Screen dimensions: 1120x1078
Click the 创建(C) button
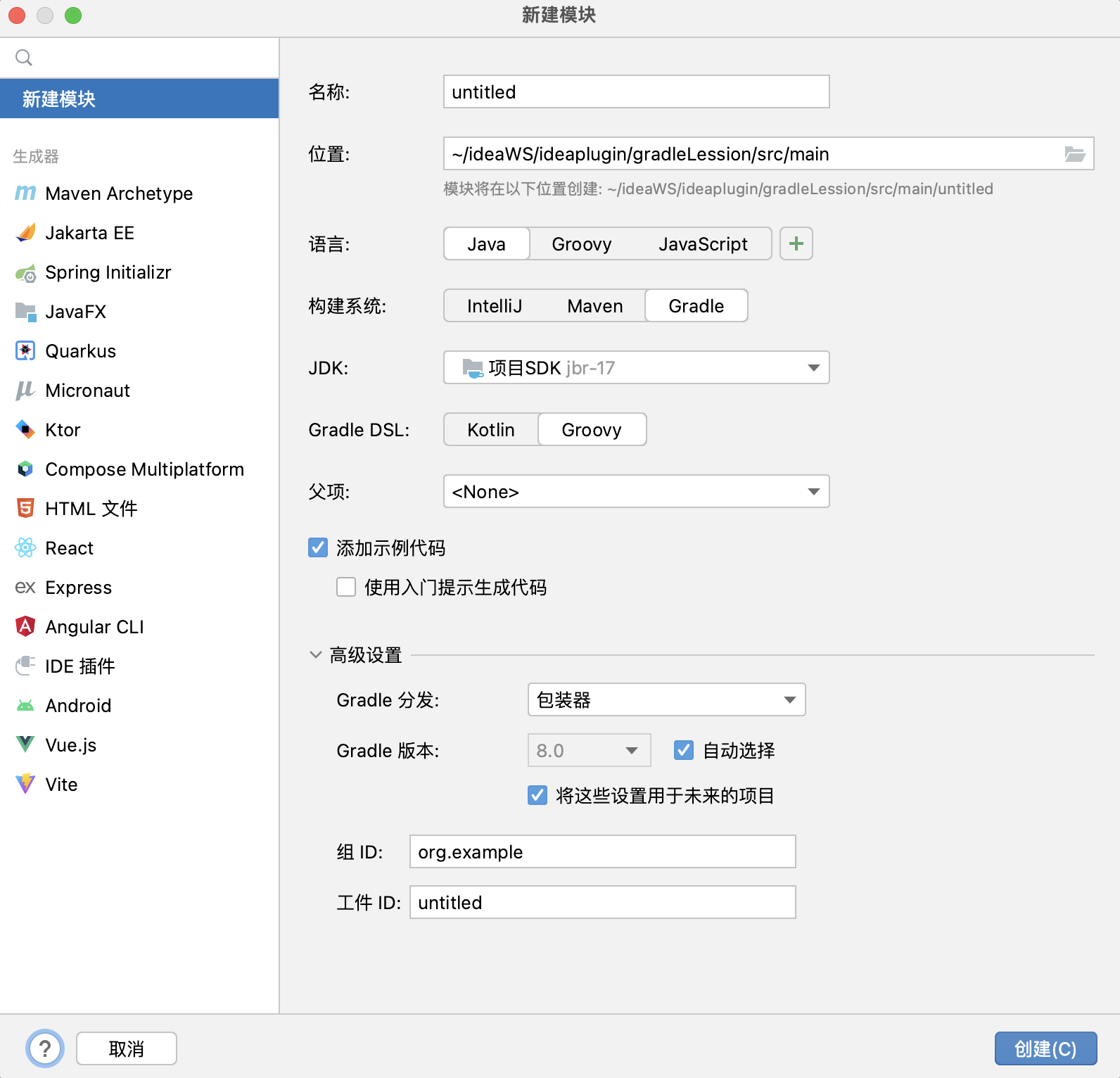pos(1045,1048)
